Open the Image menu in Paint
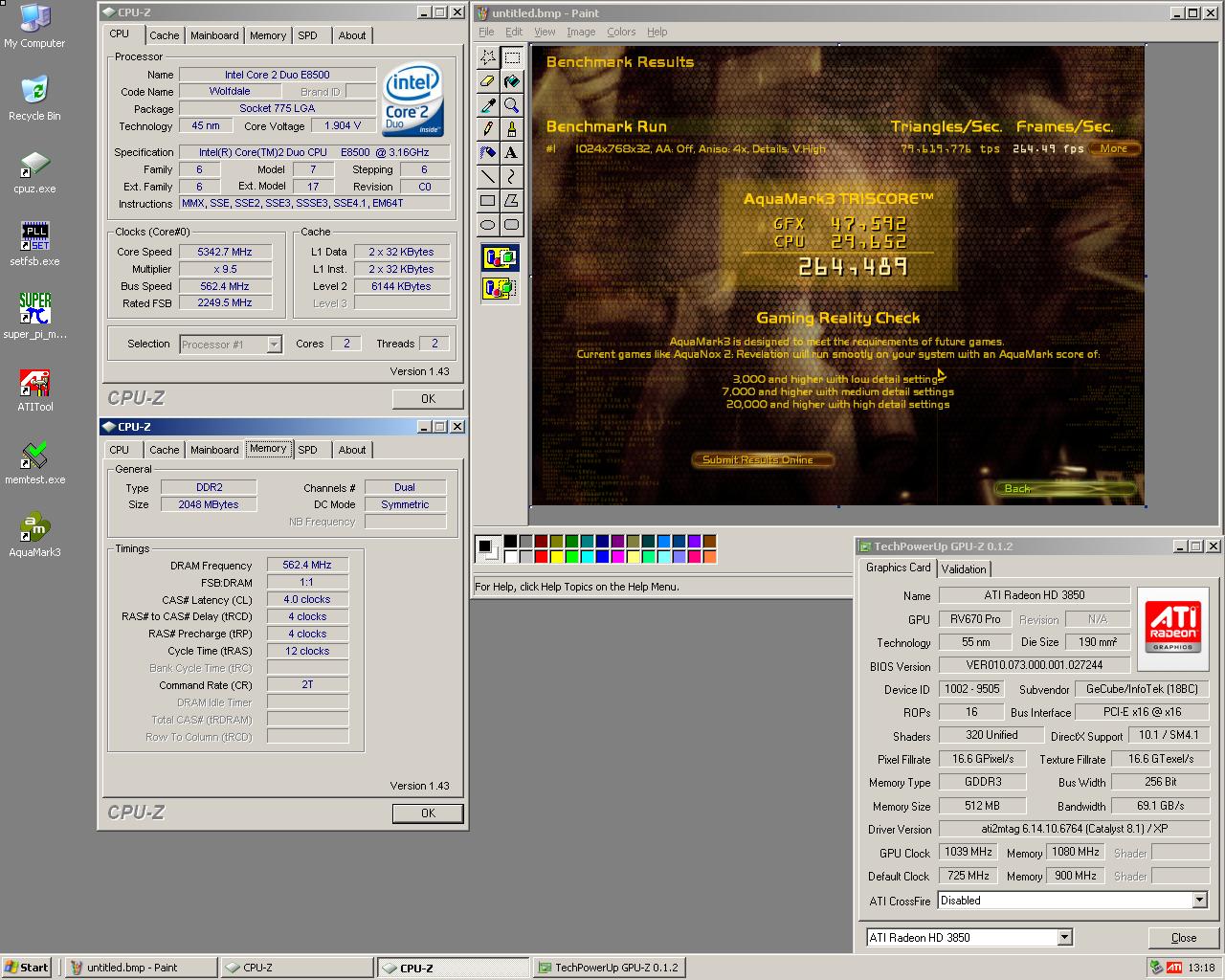This screenshot has width=1225, height=980. 581,32
